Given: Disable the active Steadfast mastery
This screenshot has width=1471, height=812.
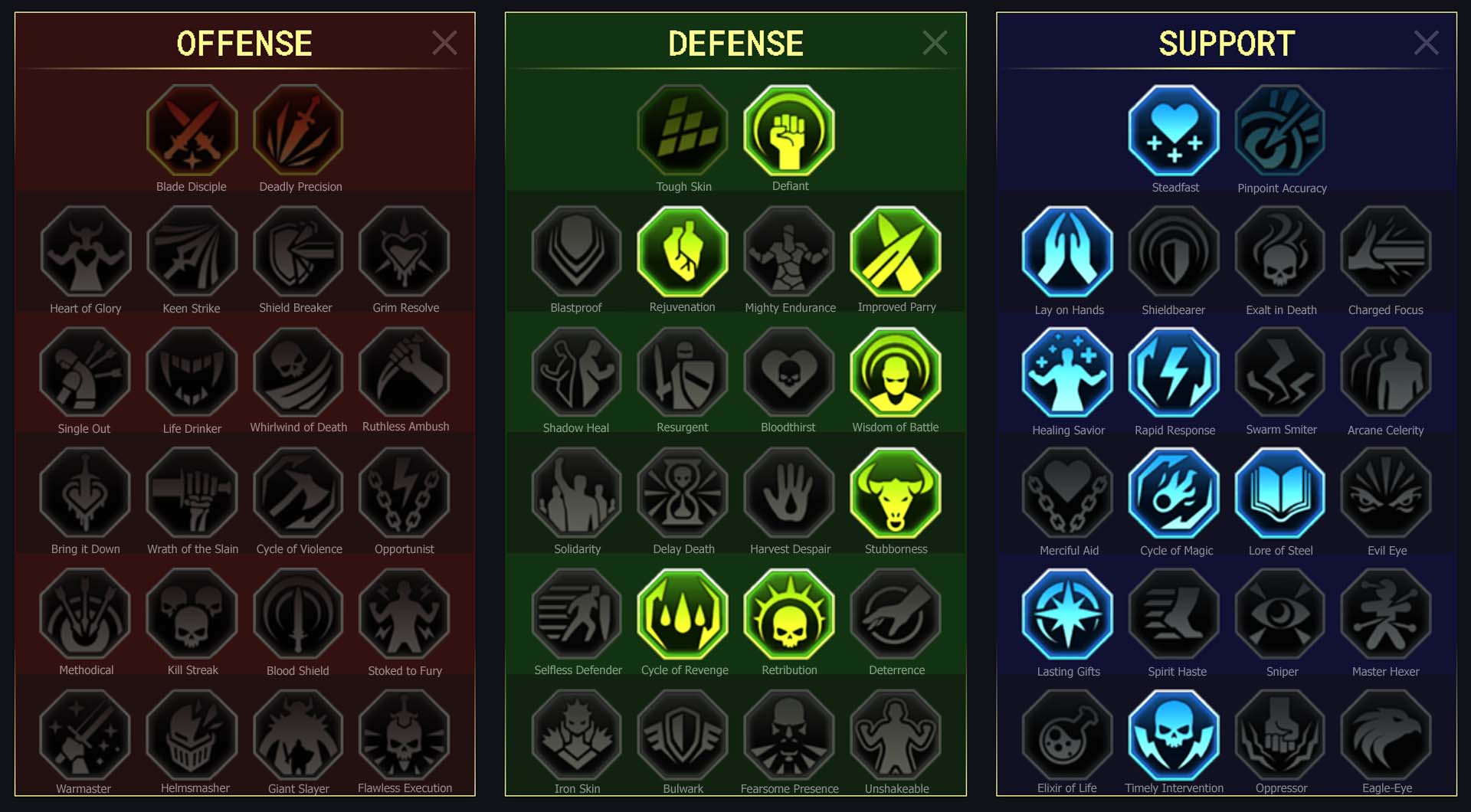Looking at the screenshot, I should [1174, 130].
